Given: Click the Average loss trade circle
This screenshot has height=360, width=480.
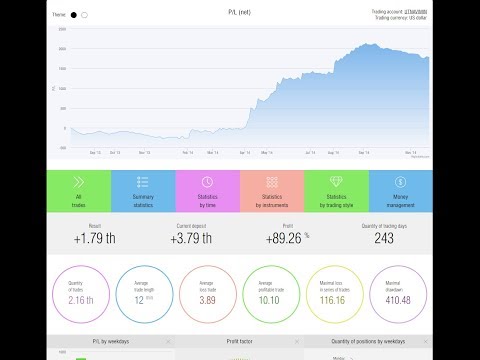Looking at the screenshot, I should click(x=208, y=294).
